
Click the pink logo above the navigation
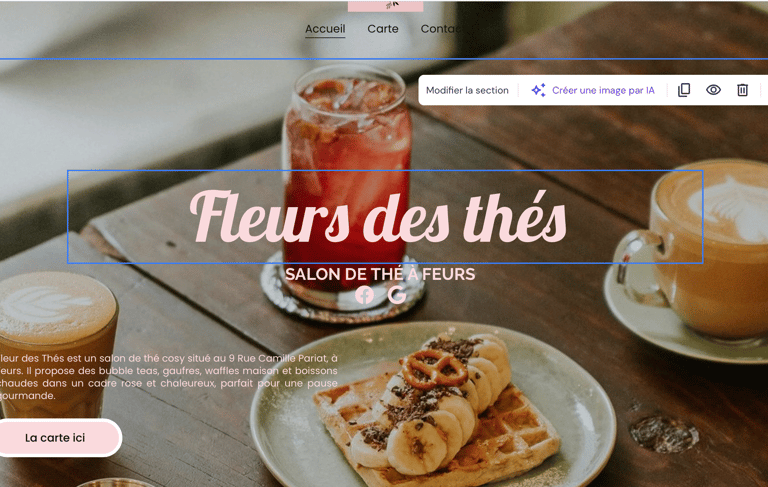[x=385, y=5]
